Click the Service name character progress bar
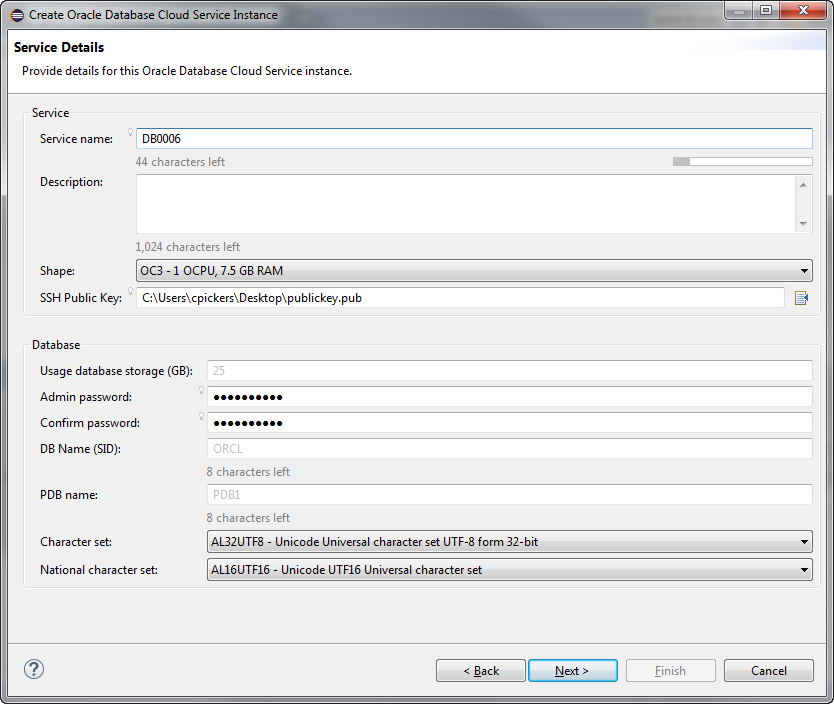The image size is (834, 704). tap(743, 161)
